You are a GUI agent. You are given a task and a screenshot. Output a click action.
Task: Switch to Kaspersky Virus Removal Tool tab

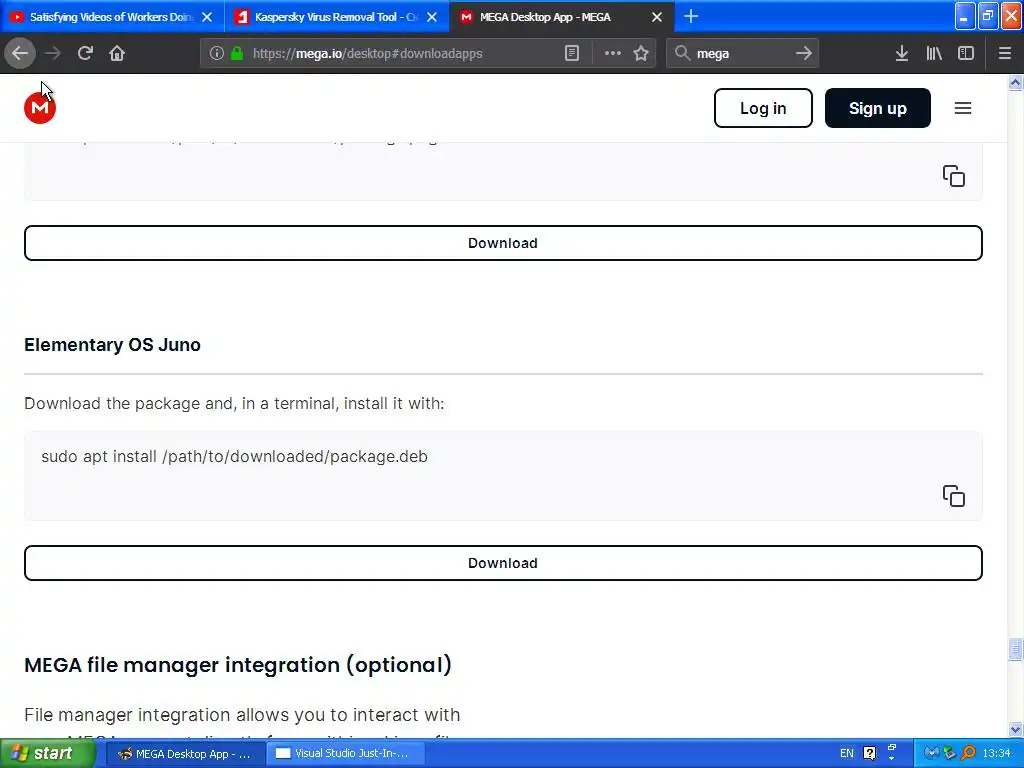337,17
